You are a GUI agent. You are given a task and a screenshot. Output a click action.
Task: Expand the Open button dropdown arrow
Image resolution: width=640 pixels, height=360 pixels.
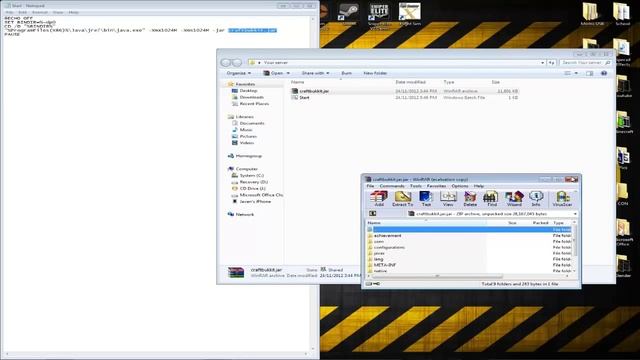[288, 73]
